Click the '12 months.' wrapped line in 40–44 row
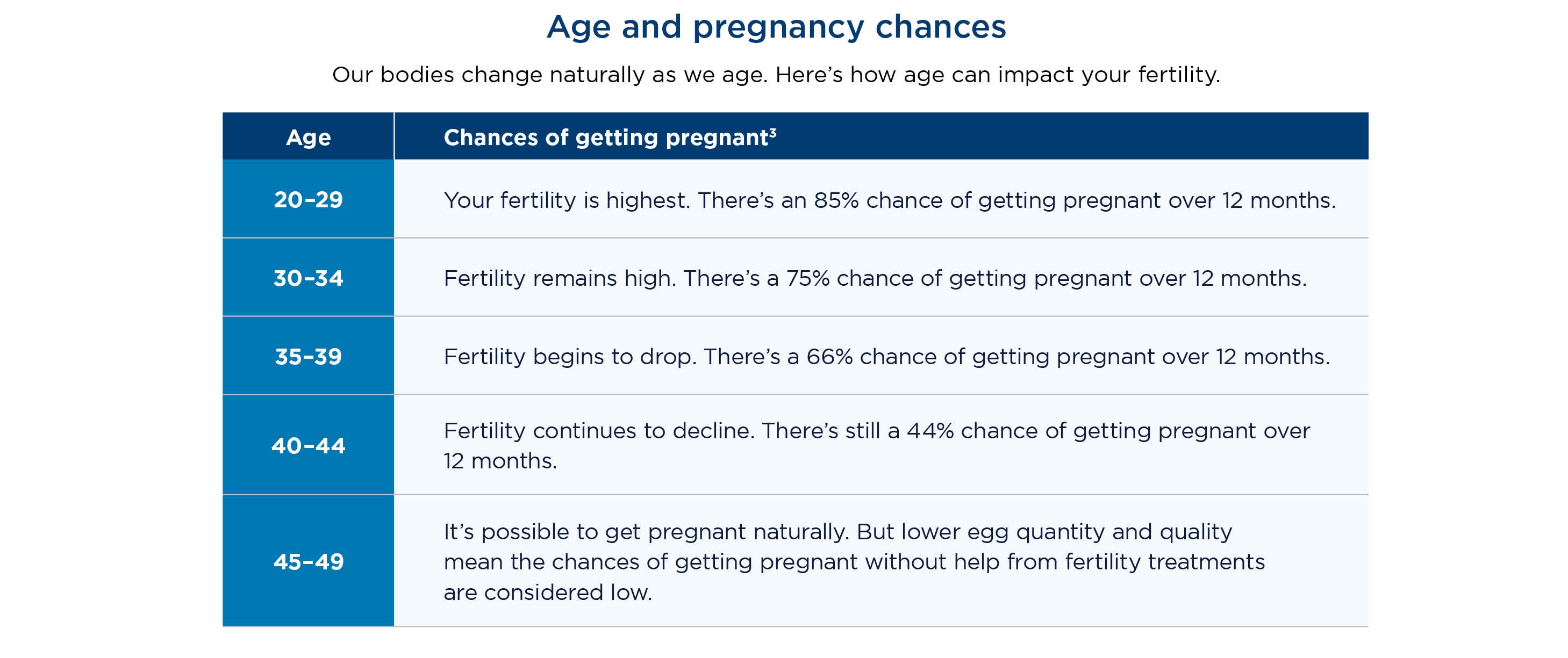The width and height of the screenshot is (1568, 658). coord(500,461)
